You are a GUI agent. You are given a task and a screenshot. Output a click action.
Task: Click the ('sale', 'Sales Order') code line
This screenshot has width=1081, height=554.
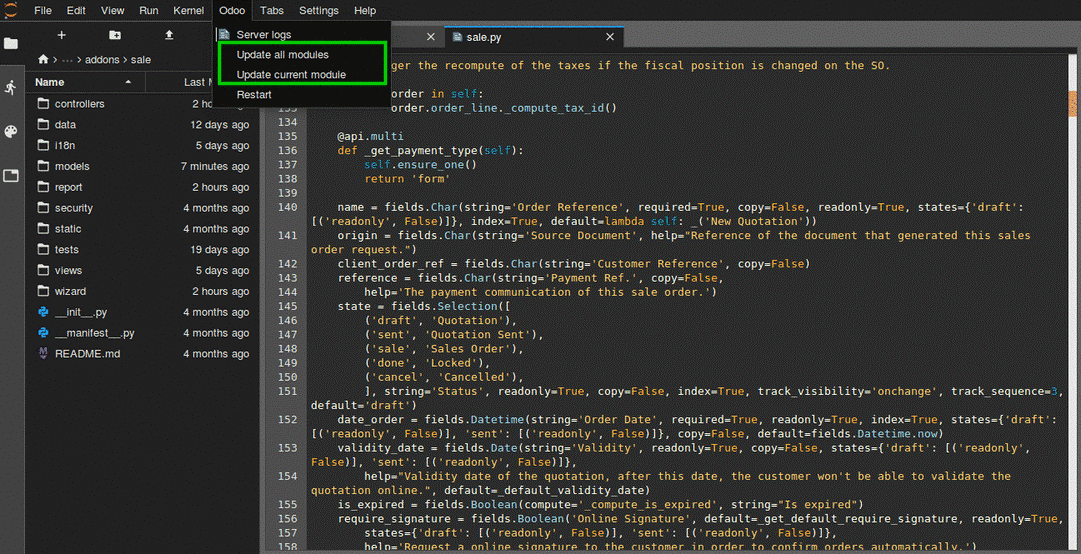444,349
